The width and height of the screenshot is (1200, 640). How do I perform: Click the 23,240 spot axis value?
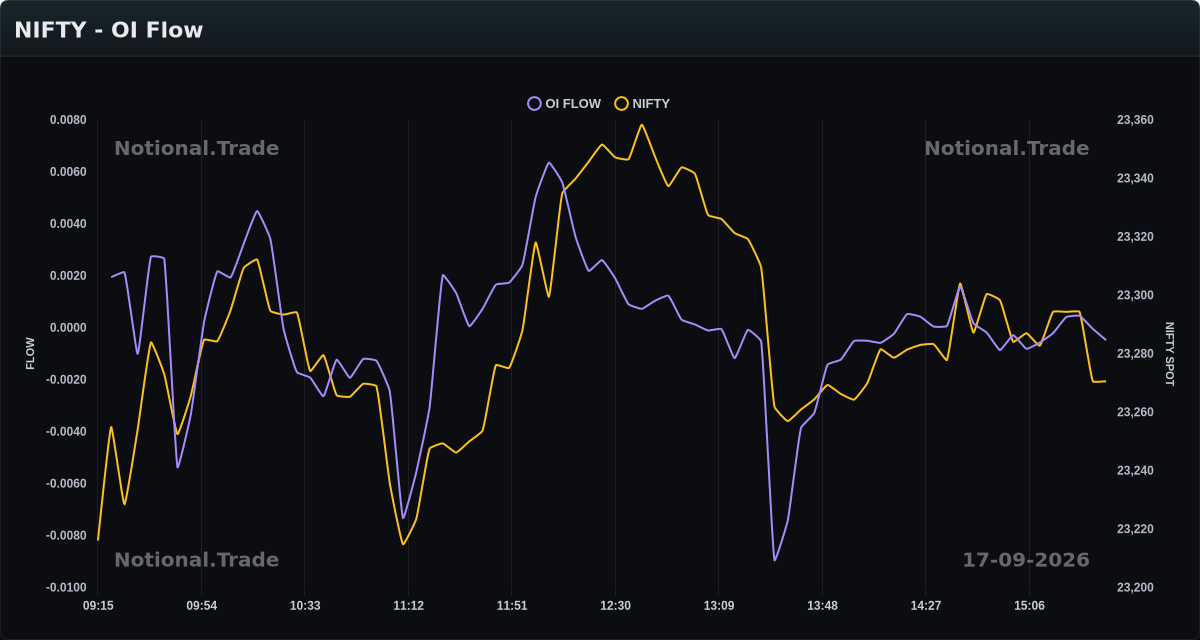tap(1135, 471)
